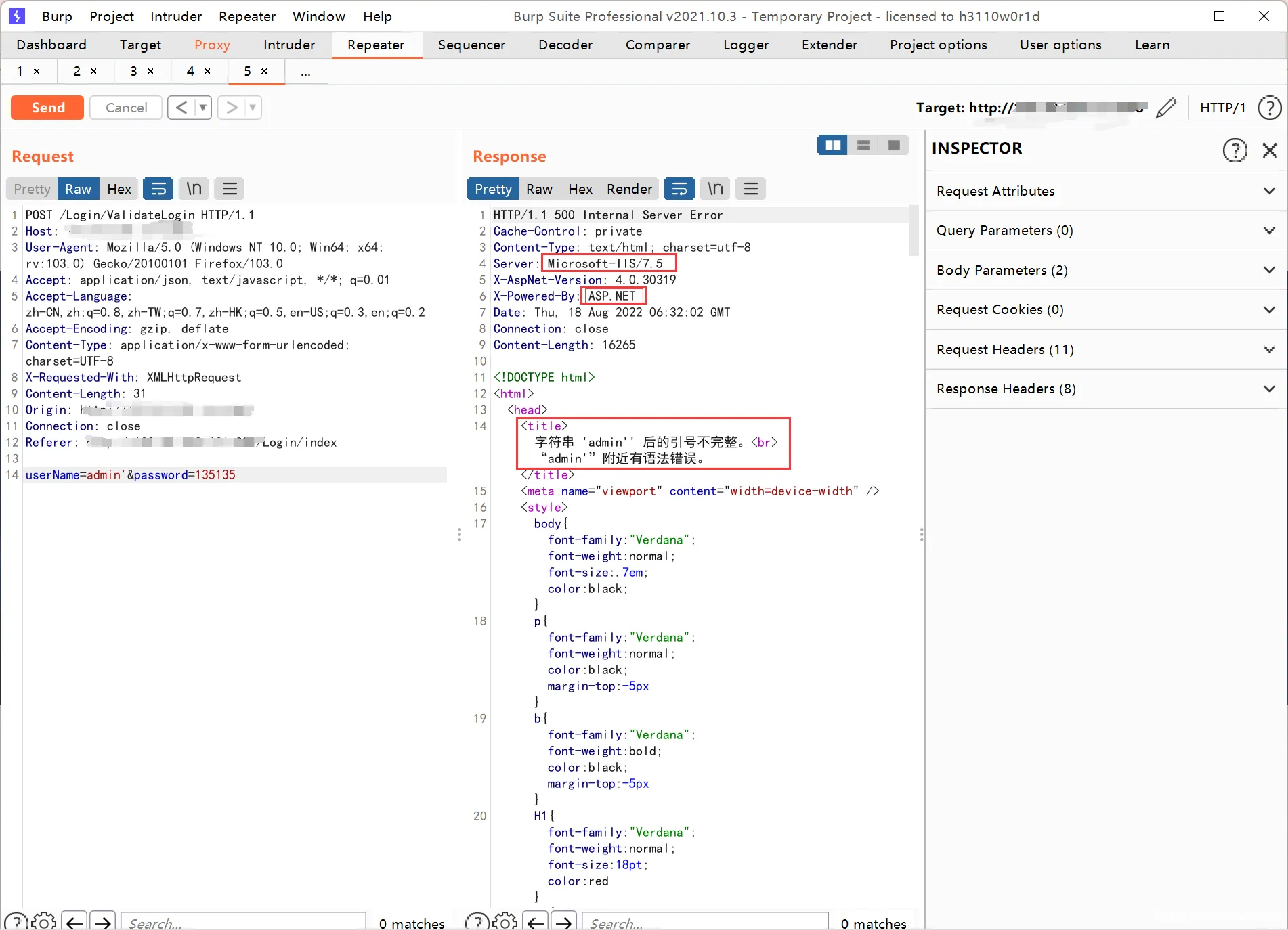
Task: Switch to the Decoder tab
Action: pos(565,45)
